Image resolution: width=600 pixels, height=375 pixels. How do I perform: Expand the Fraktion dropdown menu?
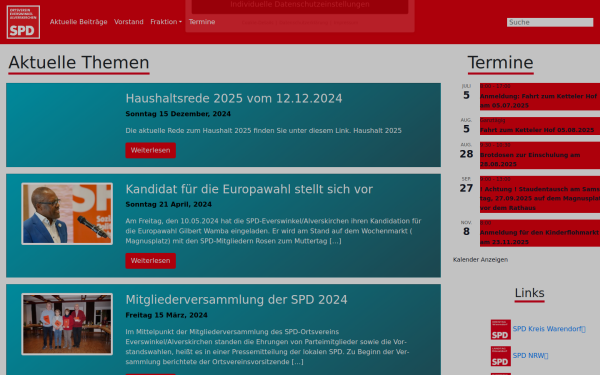[166, 22]
